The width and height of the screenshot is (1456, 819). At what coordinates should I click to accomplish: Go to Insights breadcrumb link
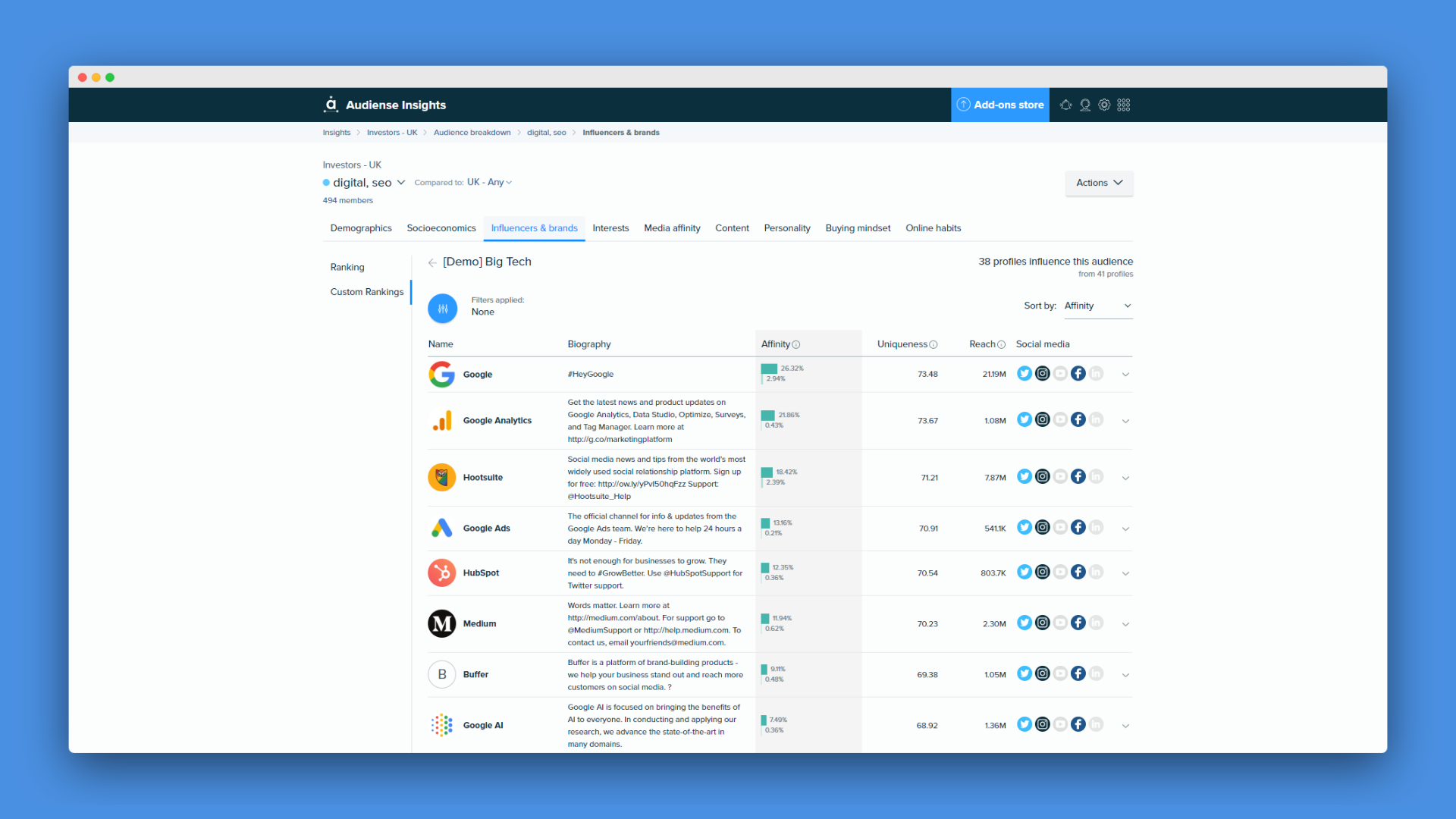coord(337,133)
